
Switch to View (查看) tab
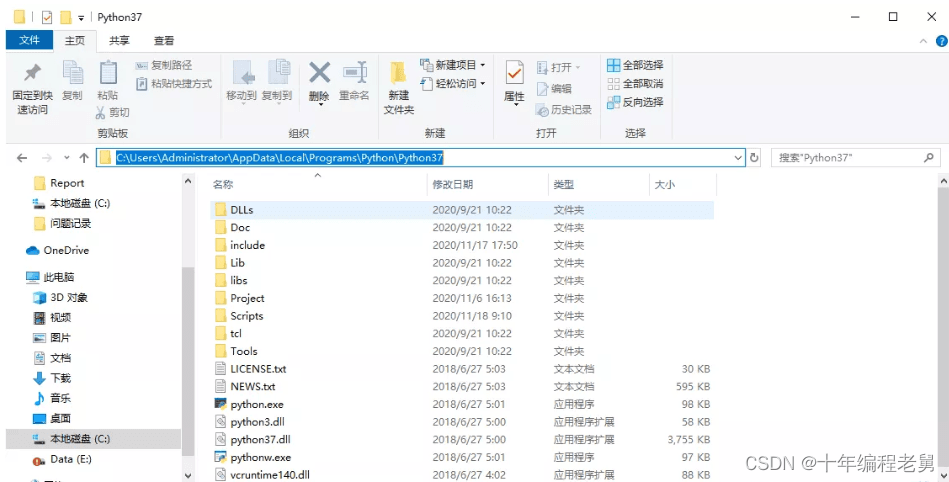point(164,41)
